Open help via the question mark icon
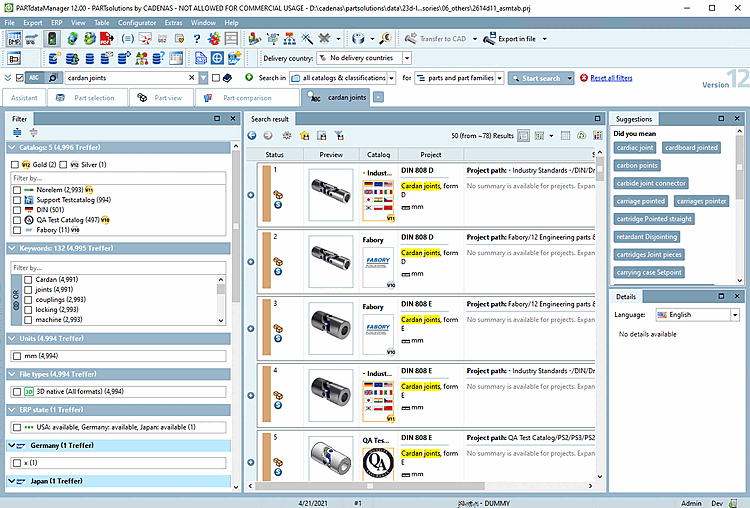Image resolution: width=750 pixels, height=508 pixels. tap(197, 39)
